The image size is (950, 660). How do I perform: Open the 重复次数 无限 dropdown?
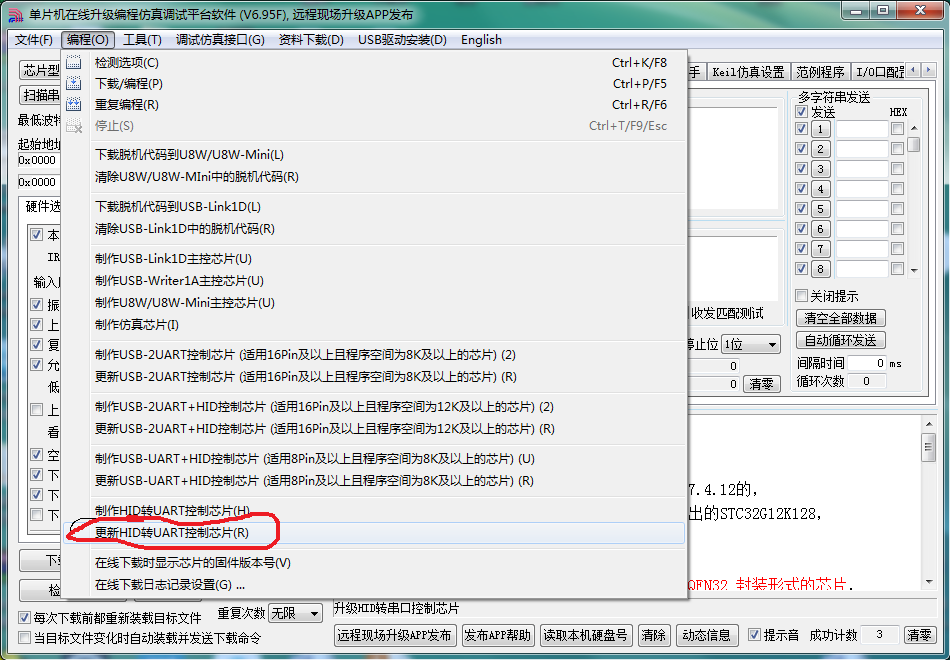click(296, 613)
